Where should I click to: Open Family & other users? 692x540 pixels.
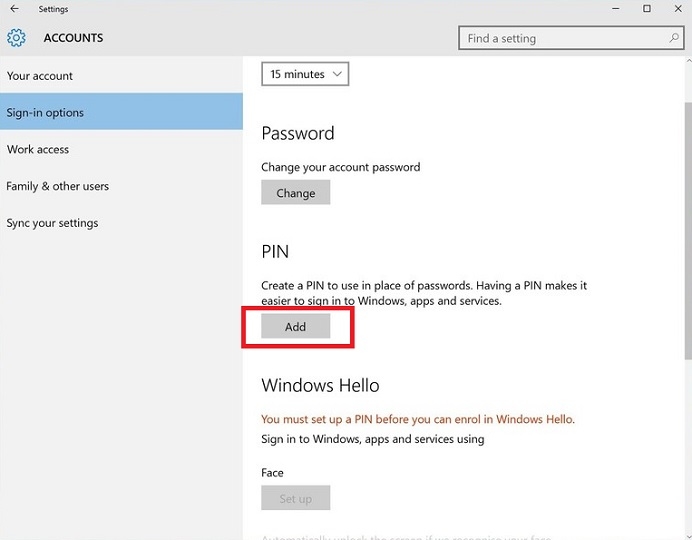click(121, 186)
